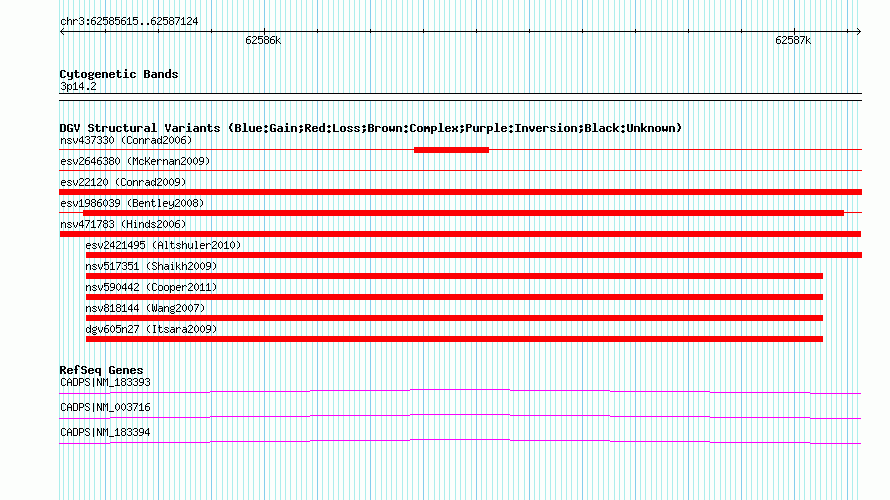Click the red bar under nsv818144
The height and width of the screenshot is (500, 890).
454,318
